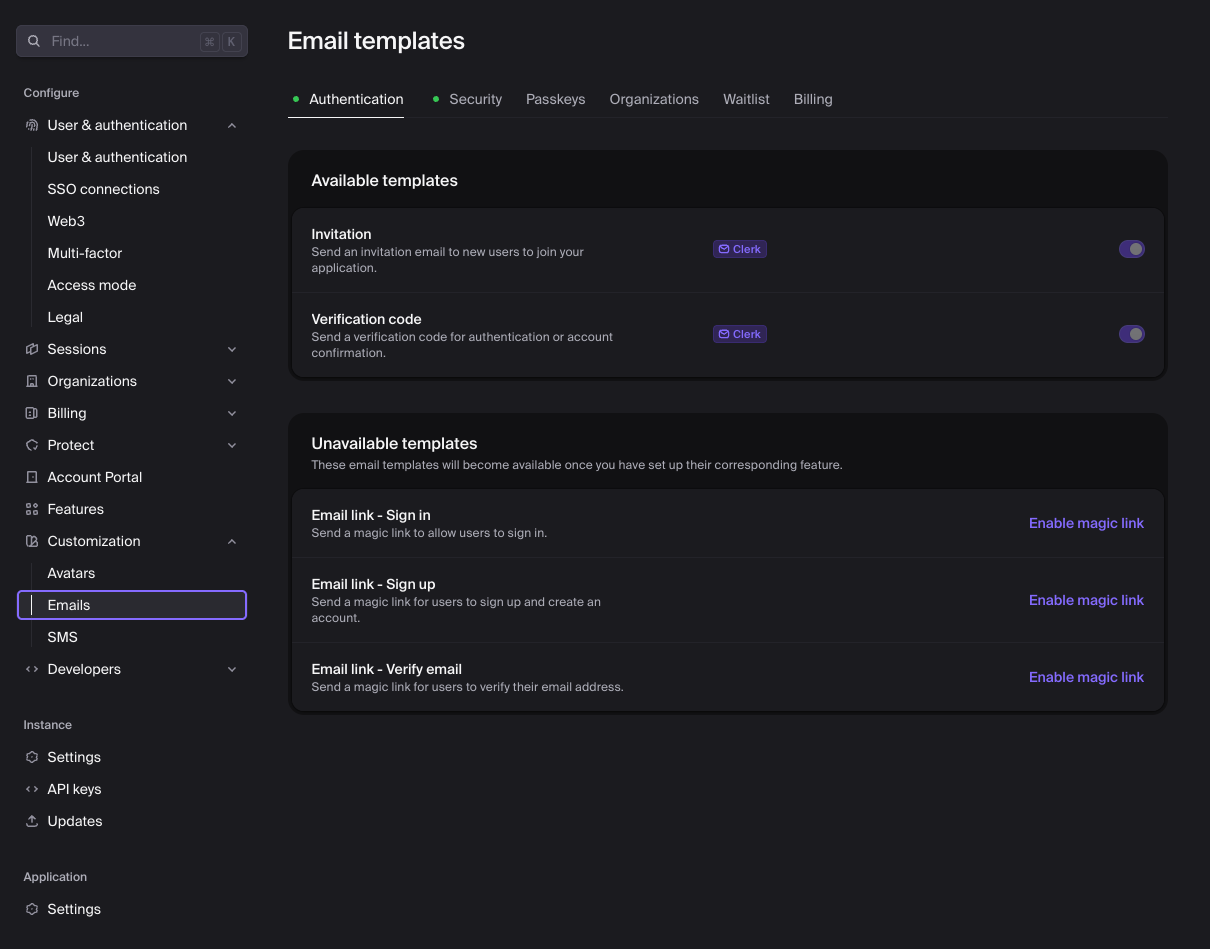Image resolution: width=1210 pixels, height=949 pixels.
Task: Select the Billing email tab
Action: (813, 99)
